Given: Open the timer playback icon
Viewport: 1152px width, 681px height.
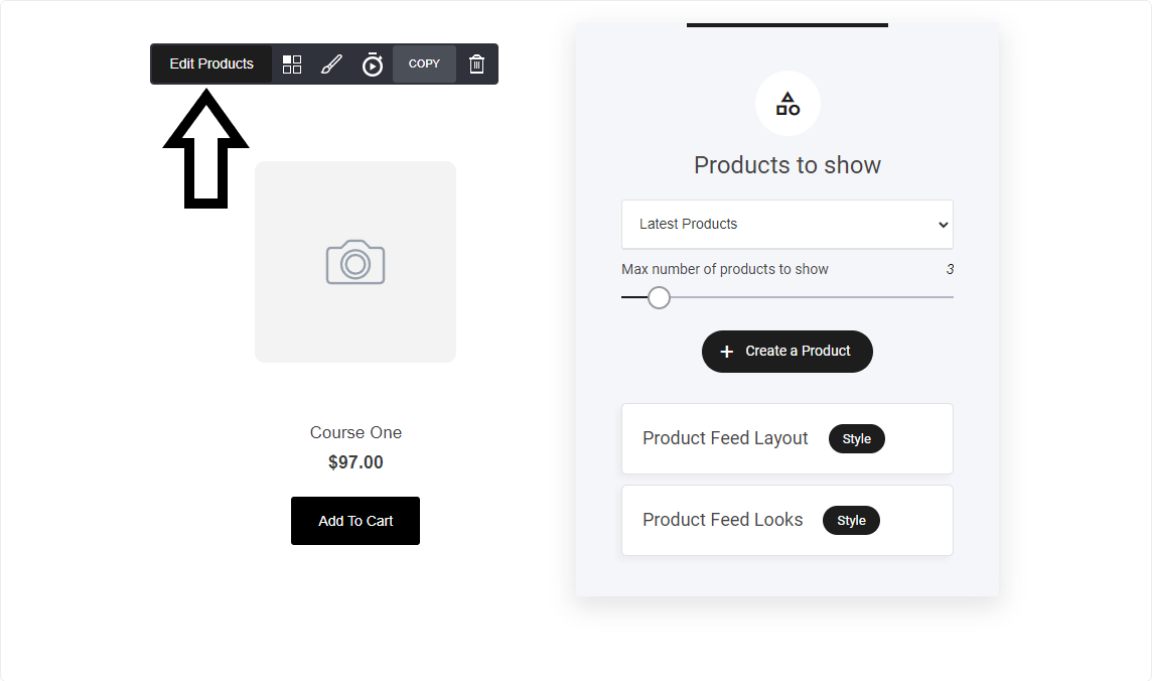Looking at the screenshot, I should pos(372,65).
